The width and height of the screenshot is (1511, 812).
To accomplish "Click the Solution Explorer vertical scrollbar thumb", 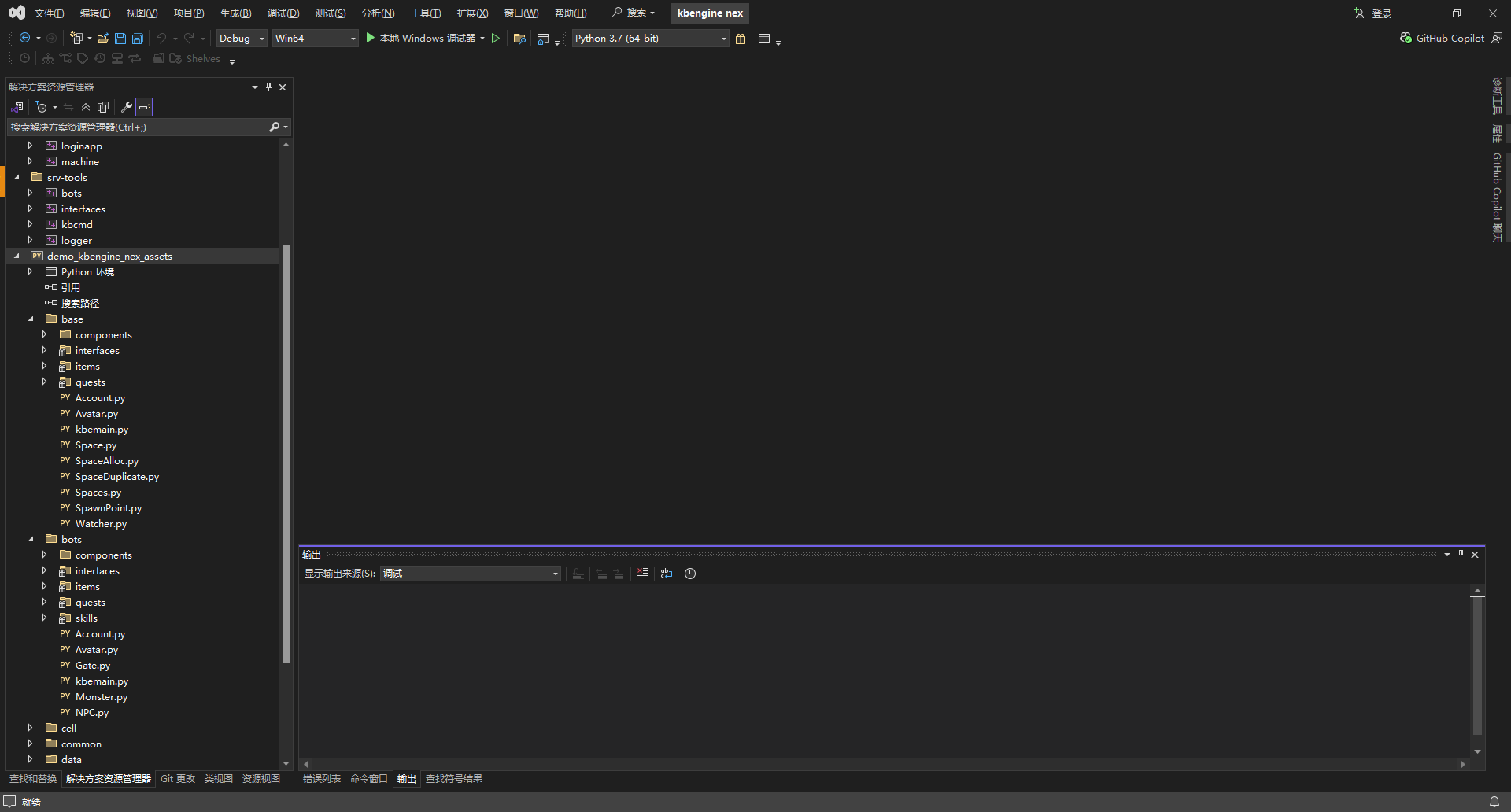I will (x=286, y=452).
